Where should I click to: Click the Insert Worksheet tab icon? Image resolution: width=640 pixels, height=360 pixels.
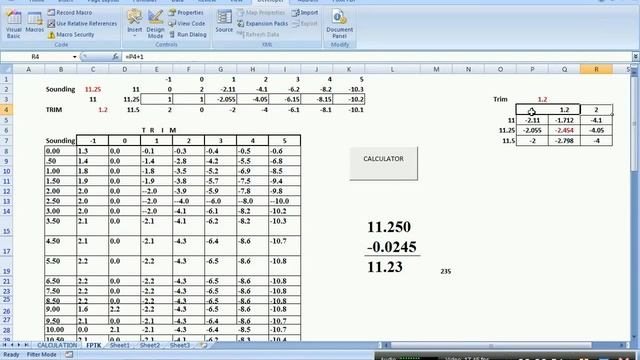tap(203, 345)
